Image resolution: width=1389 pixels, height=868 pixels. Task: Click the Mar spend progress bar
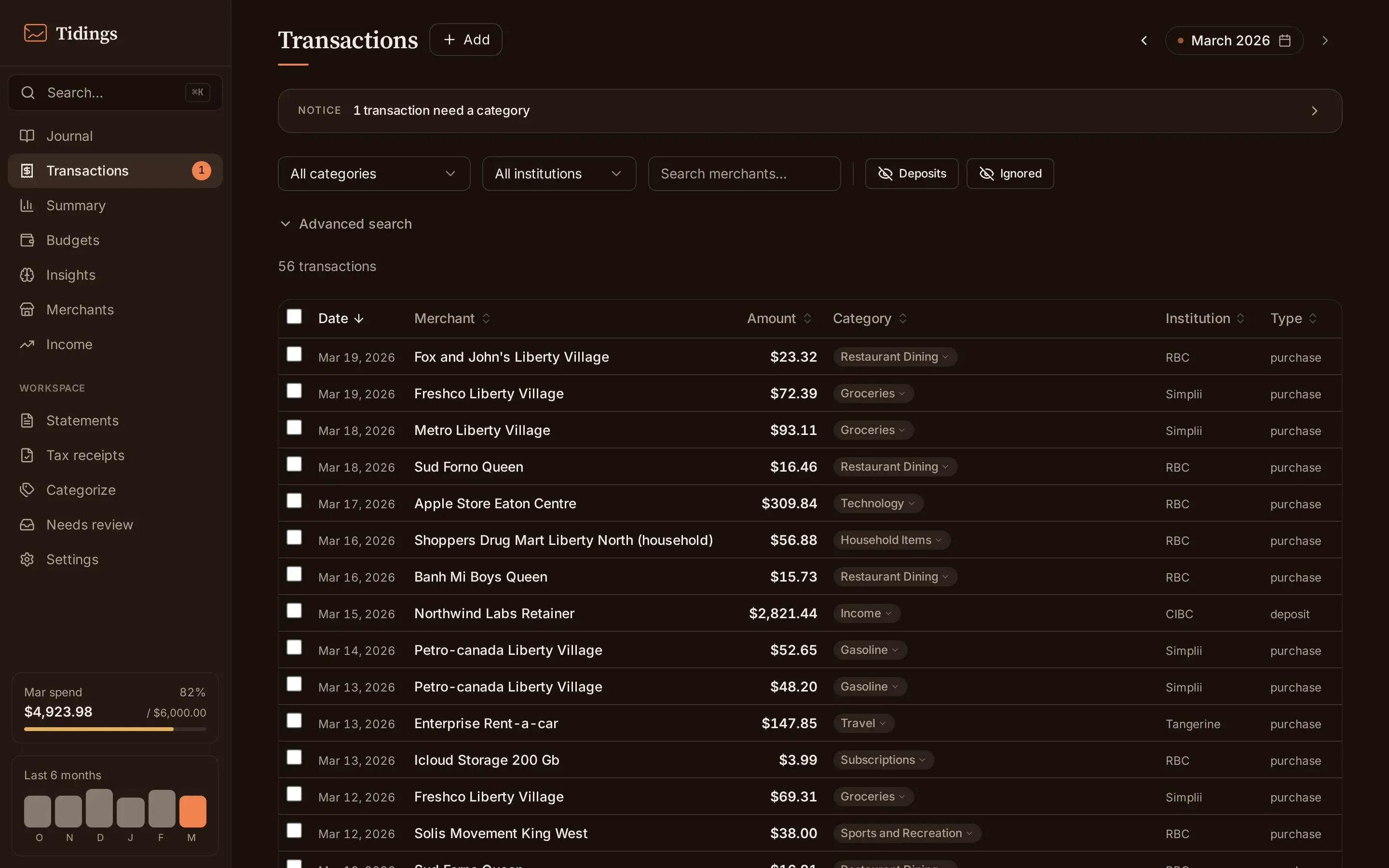(115, 729)
